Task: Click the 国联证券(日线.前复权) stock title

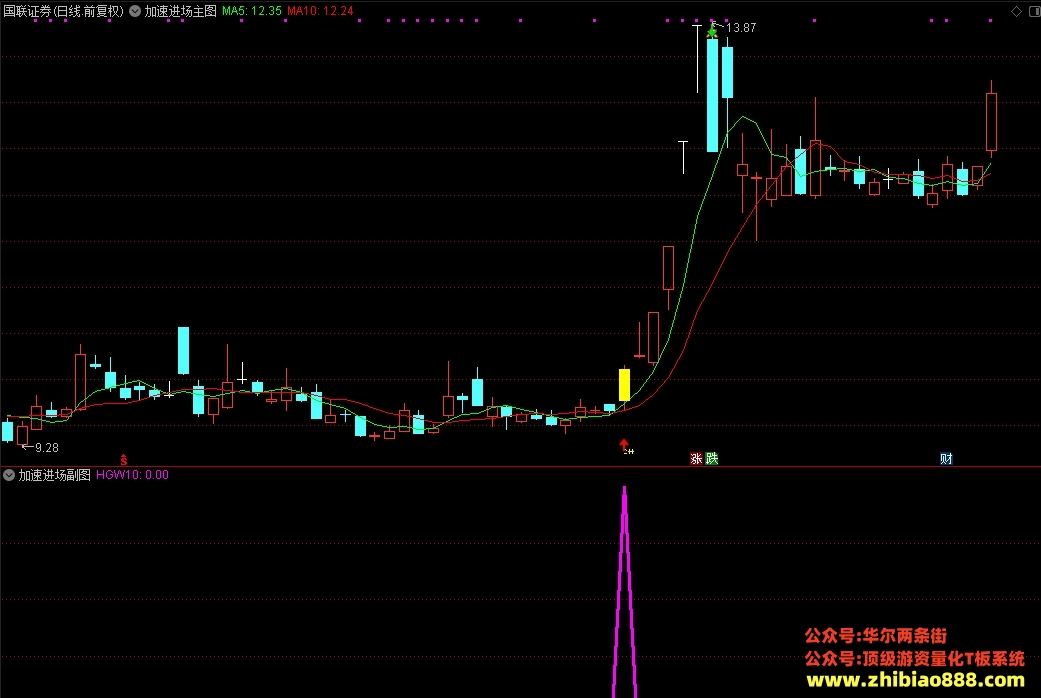Action: [64, 11]
